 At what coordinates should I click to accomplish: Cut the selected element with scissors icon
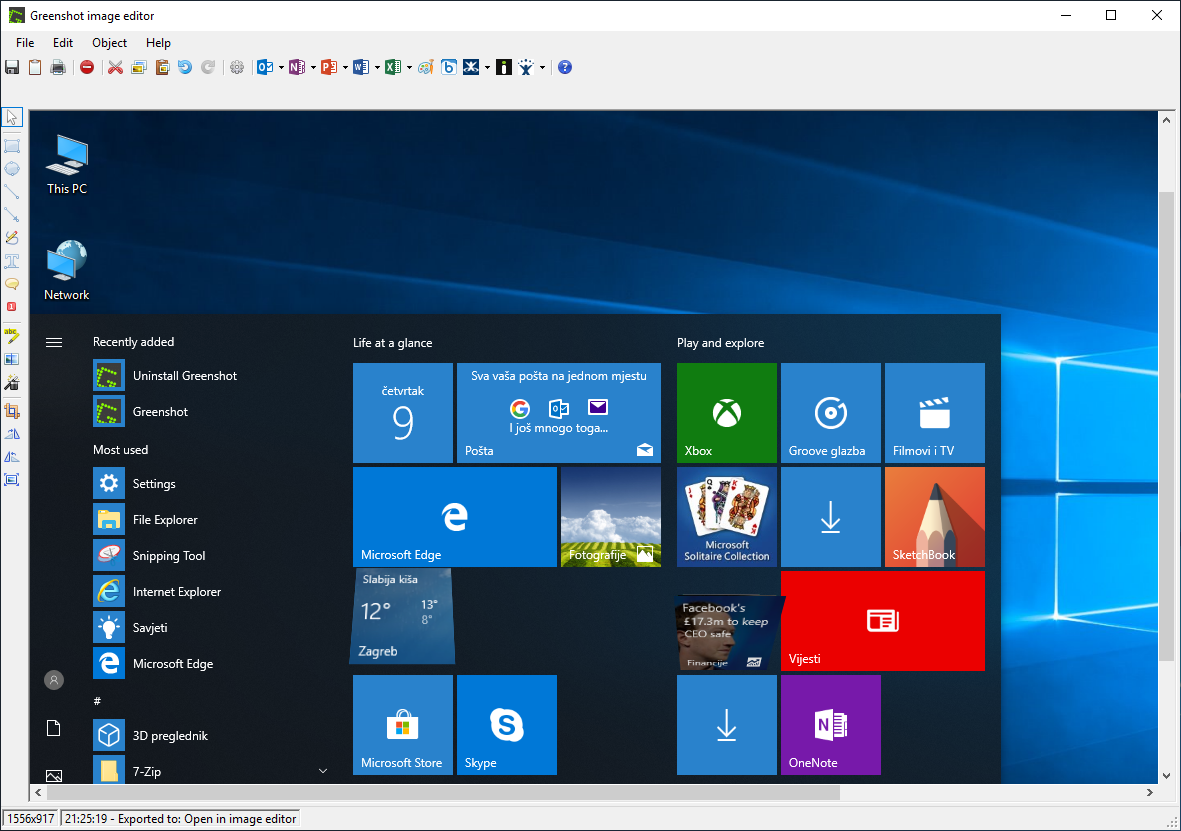pos(115,67)
